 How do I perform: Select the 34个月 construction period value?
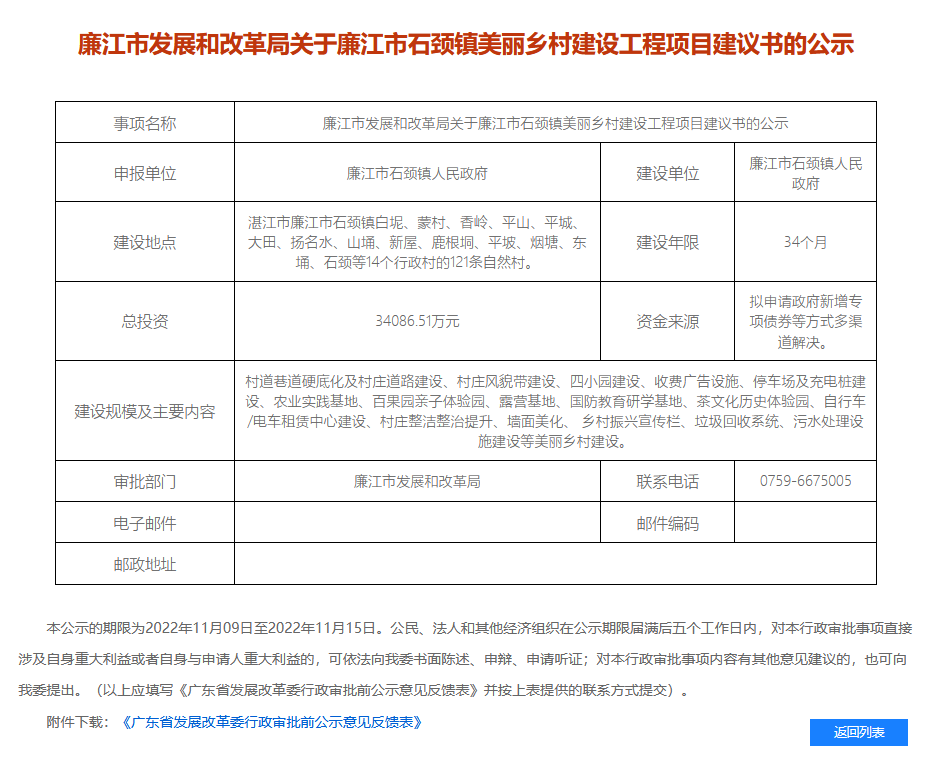coord(805,242)
